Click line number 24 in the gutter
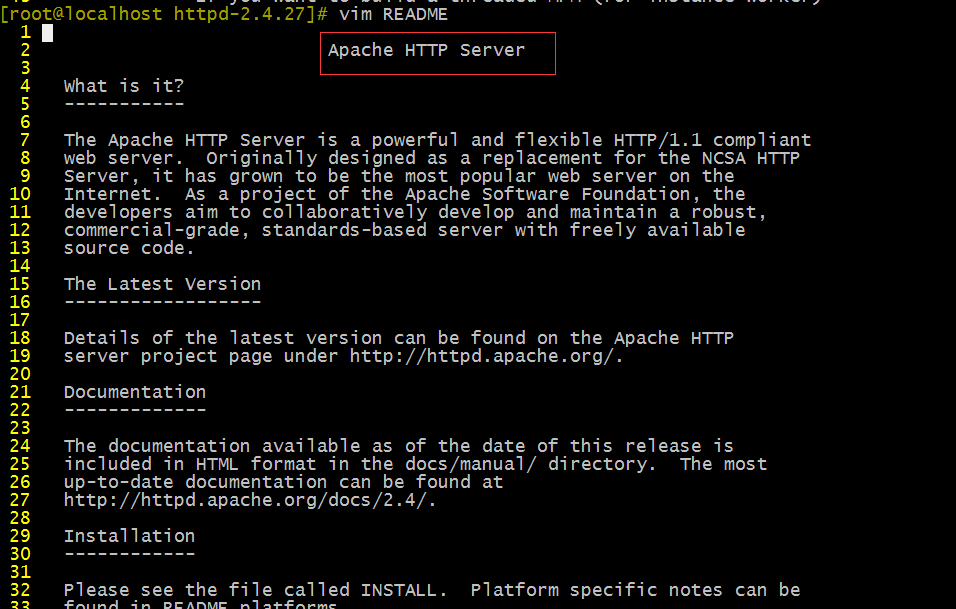Image resolution: width=956 pixels, height=609 pixels. tap(20, 446)
